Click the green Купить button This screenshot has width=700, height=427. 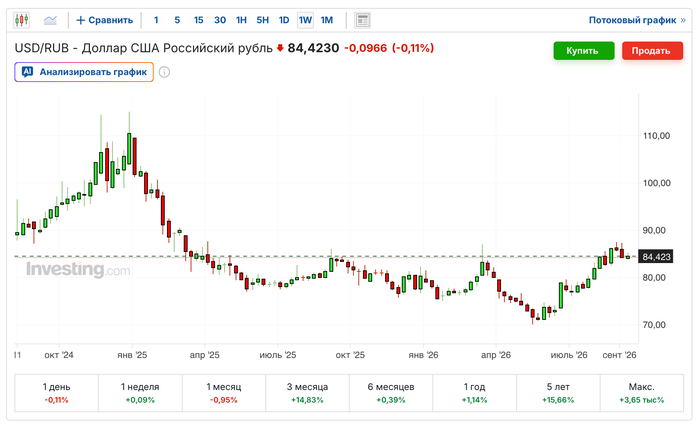(584, 51)
